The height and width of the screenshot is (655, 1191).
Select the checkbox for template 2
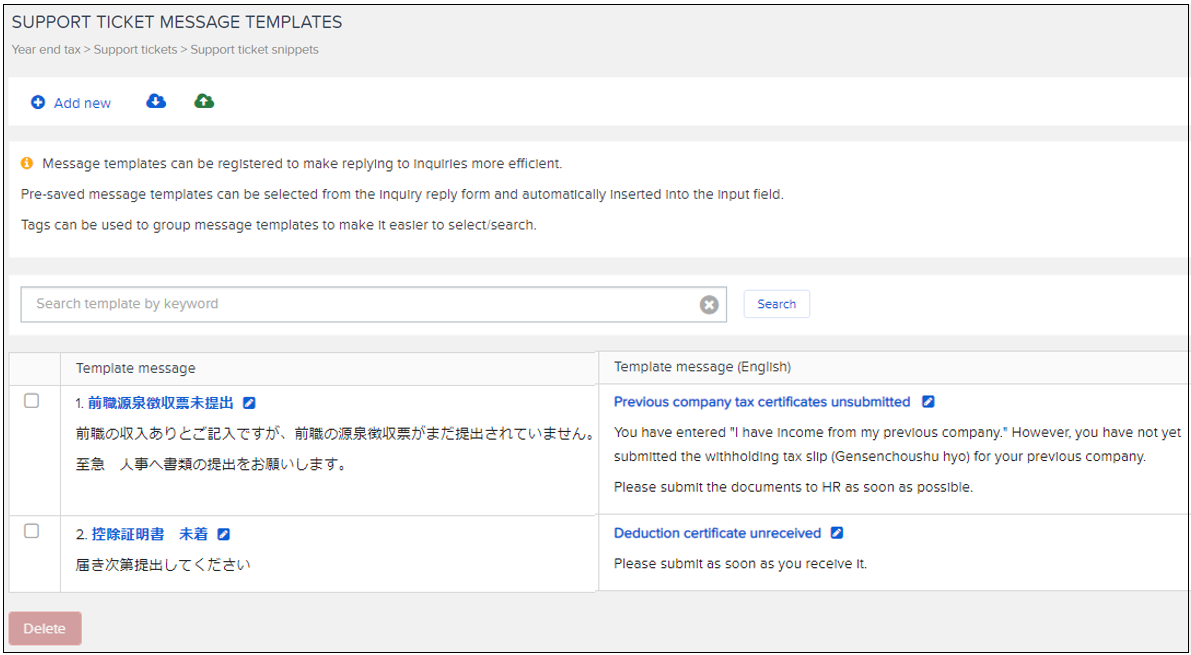(x=32, y=531)
